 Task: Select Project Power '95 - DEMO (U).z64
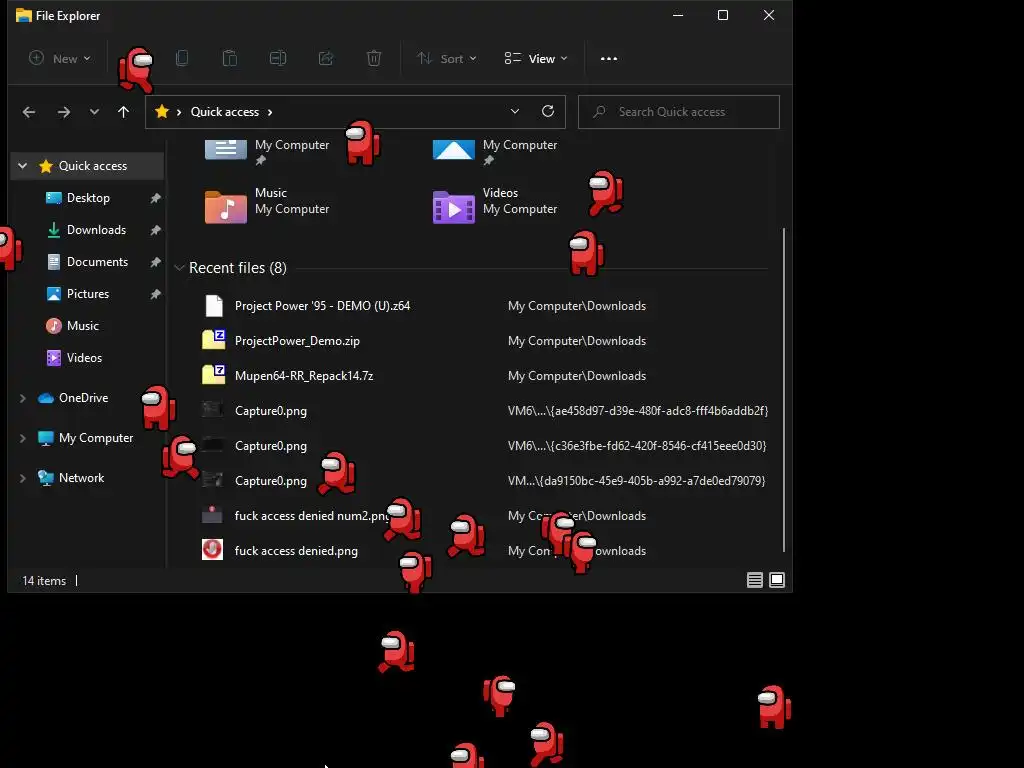(x=323, y=306)
